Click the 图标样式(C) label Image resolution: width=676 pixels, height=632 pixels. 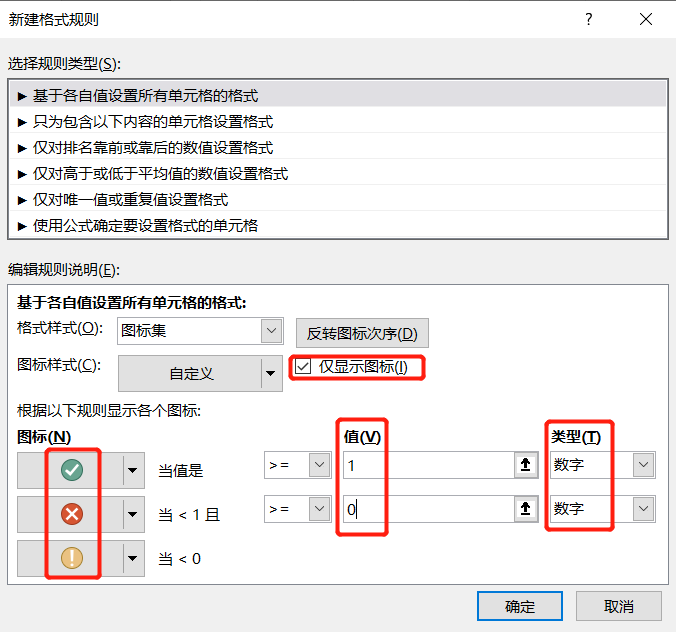59,365
